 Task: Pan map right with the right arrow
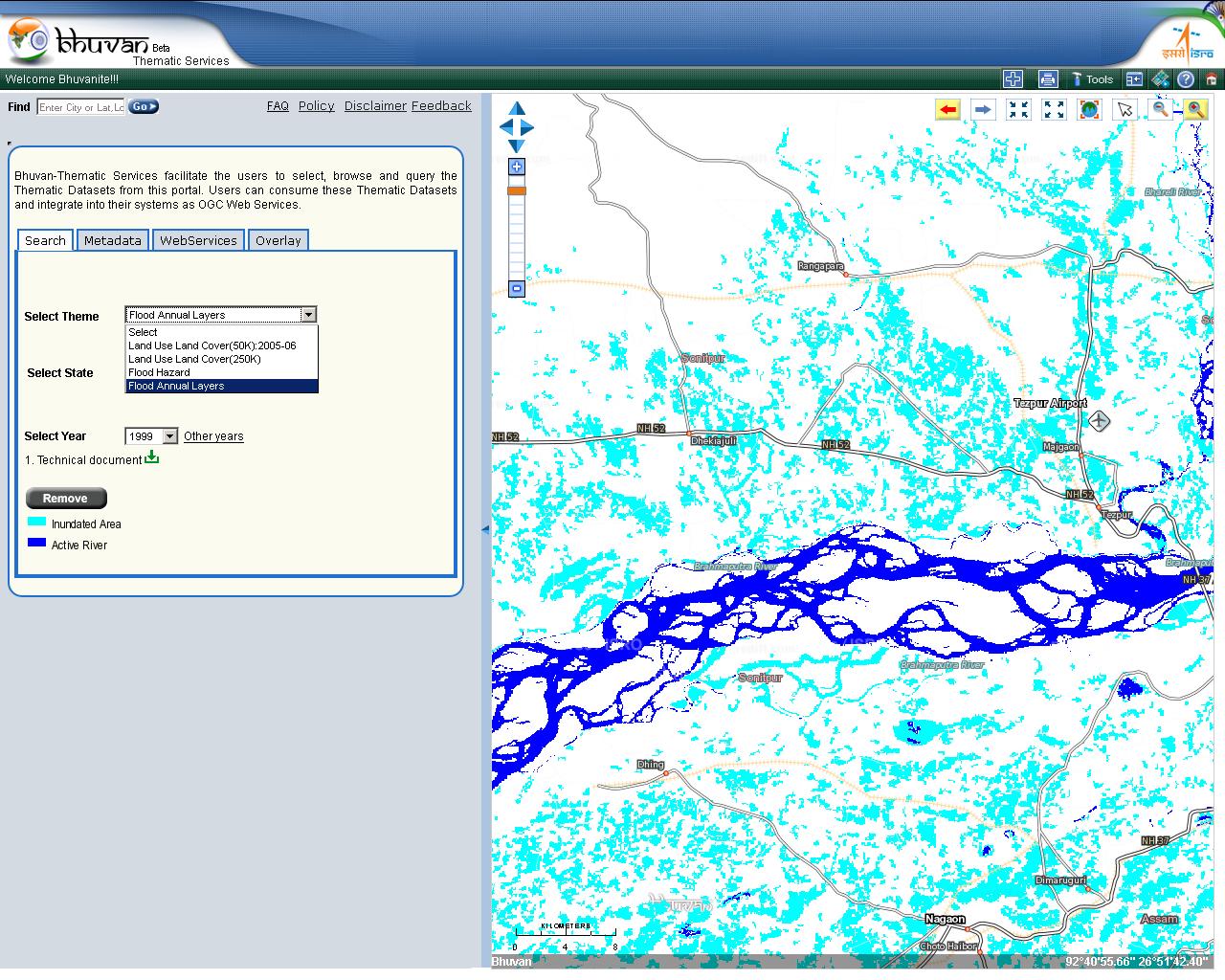point(527,126)
